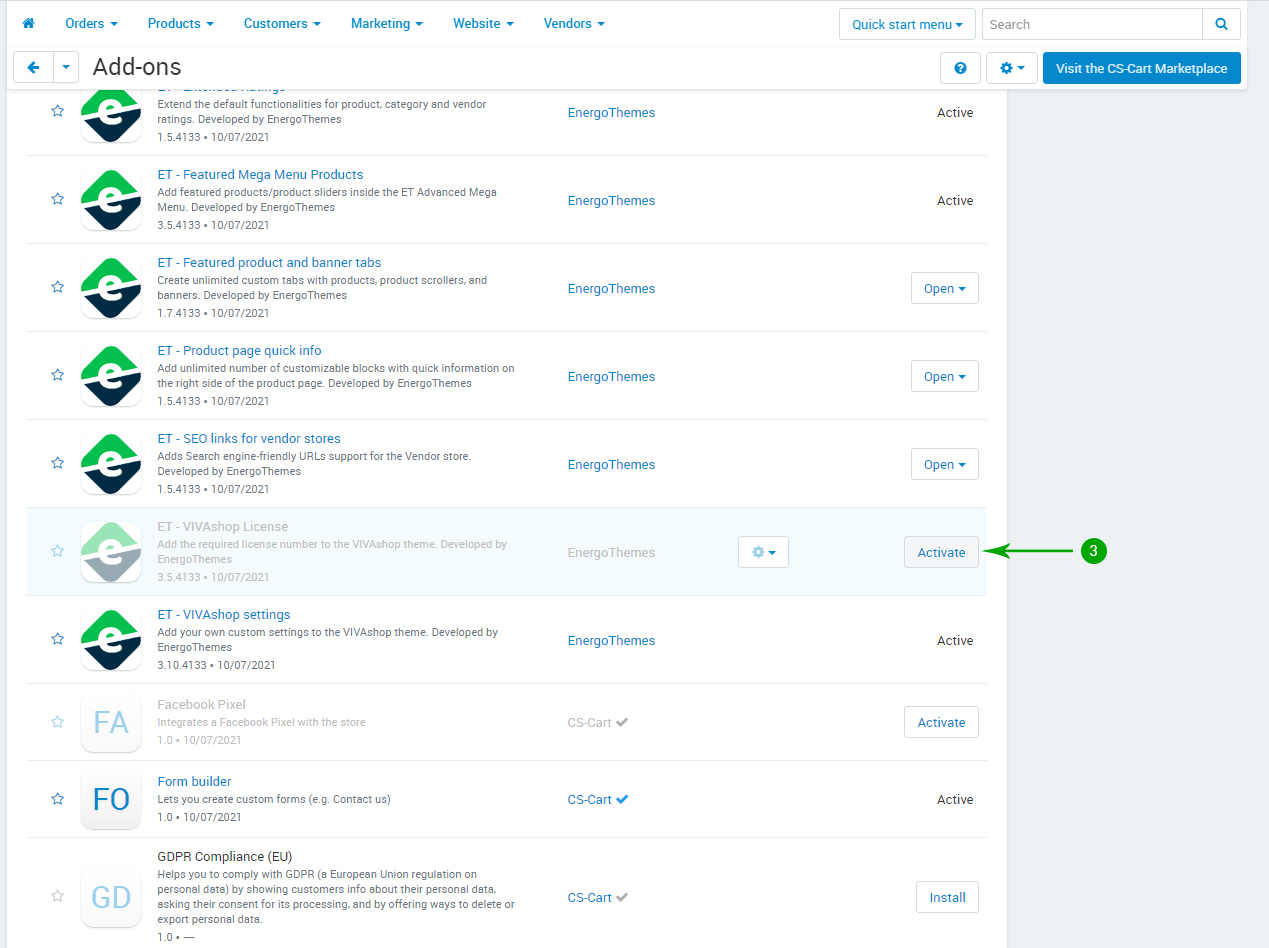Open ET - SEO links for vendor stores link

click(249, 438)
